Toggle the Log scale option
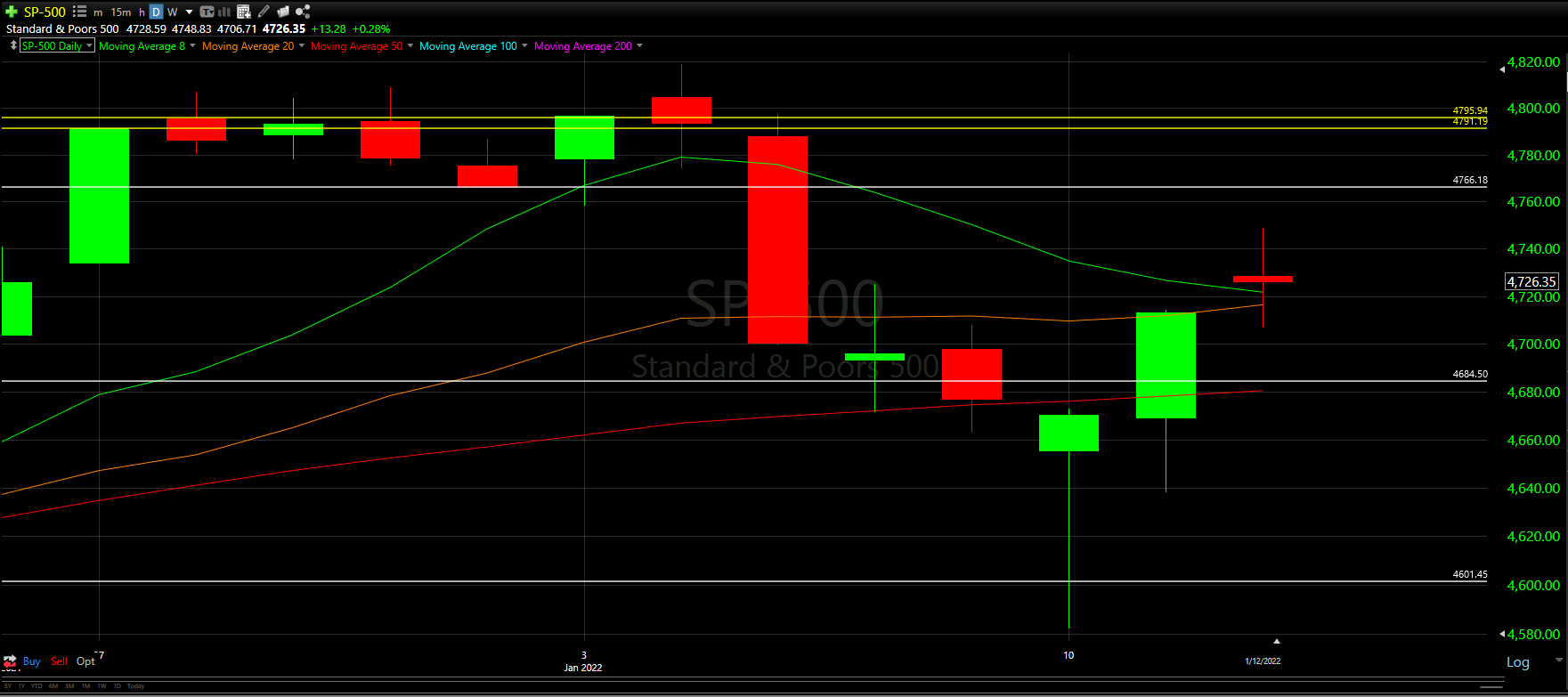1568x697 pixels. (1518, 662)
